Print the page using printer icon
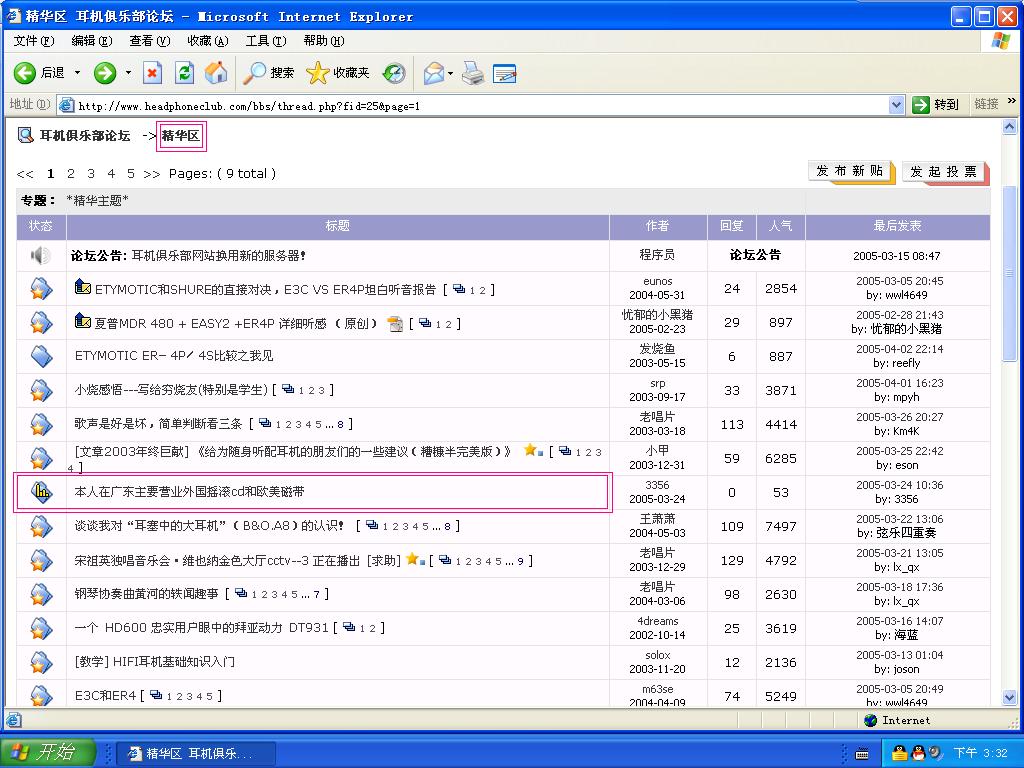Viewport: 1024px width, 768px height. pyautogui.click(x=473, y=72)
